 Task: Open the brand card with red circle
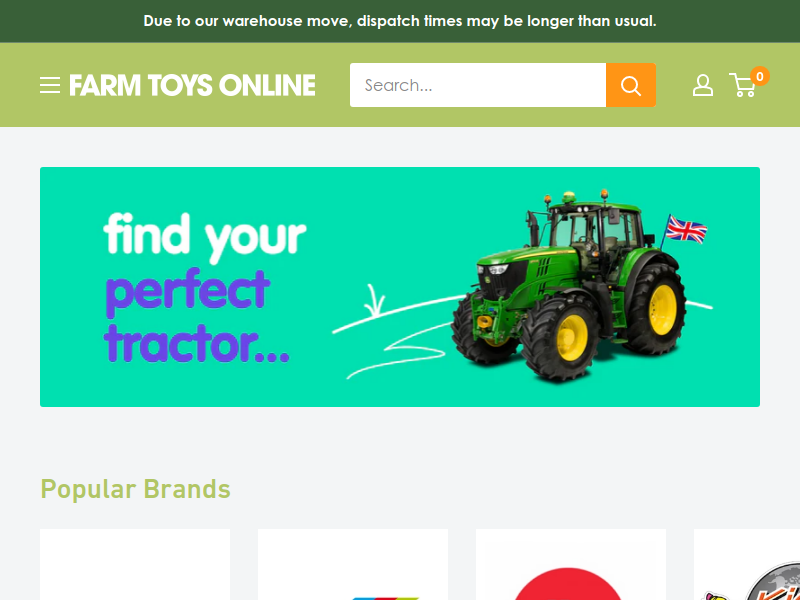570,564
